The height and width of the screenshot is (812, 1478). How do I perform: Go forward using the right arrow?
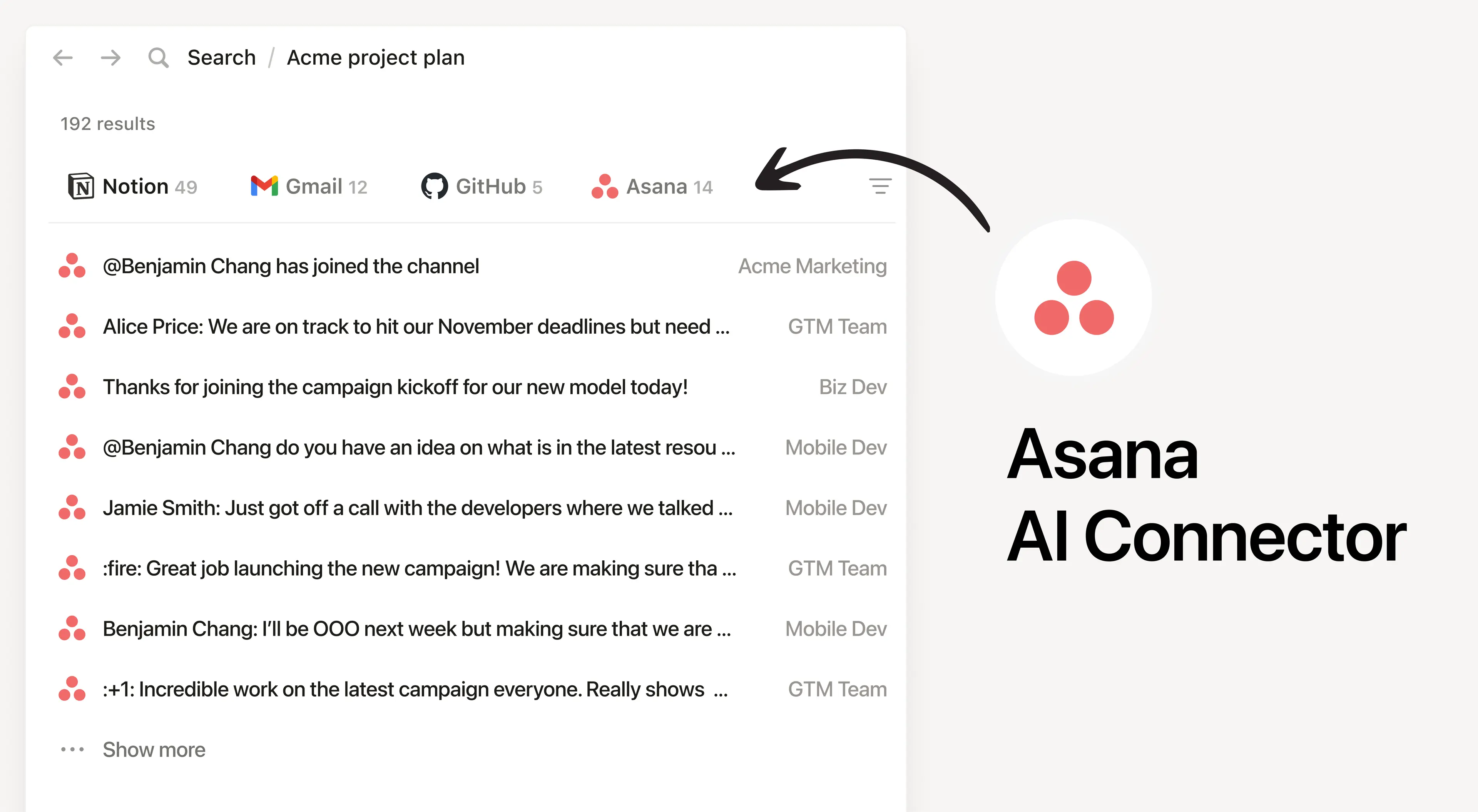click(x=110, y=57)
